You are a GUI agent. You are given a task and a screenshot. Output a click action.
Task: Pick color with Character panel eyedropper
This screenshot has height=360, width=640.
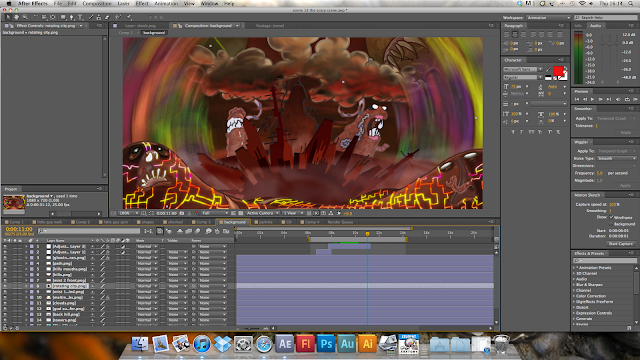pyautogui.click(x=549, y=70)
